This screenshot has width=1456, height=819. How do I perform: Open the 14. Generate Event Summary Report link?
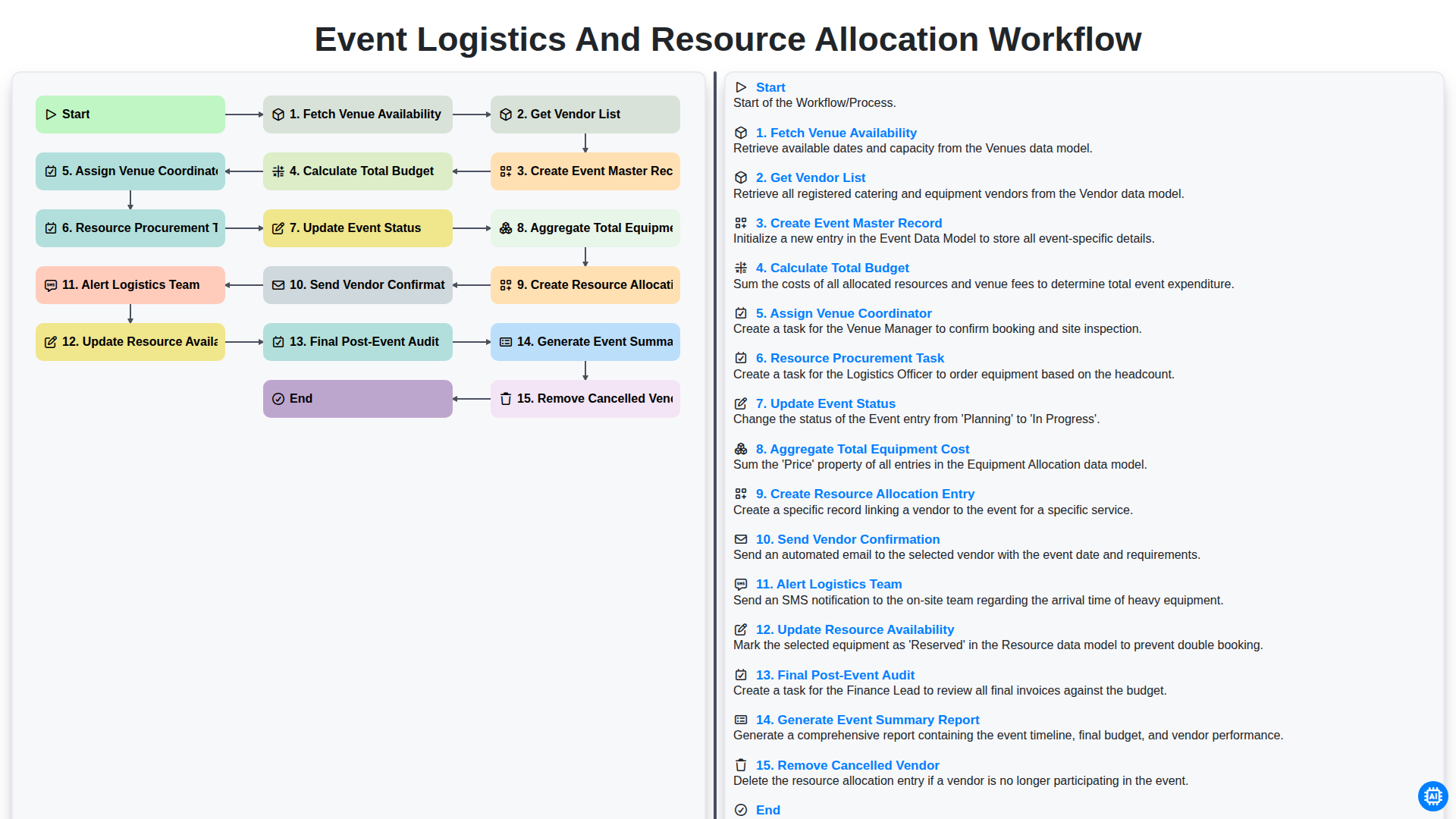click(x=868, y=720)
